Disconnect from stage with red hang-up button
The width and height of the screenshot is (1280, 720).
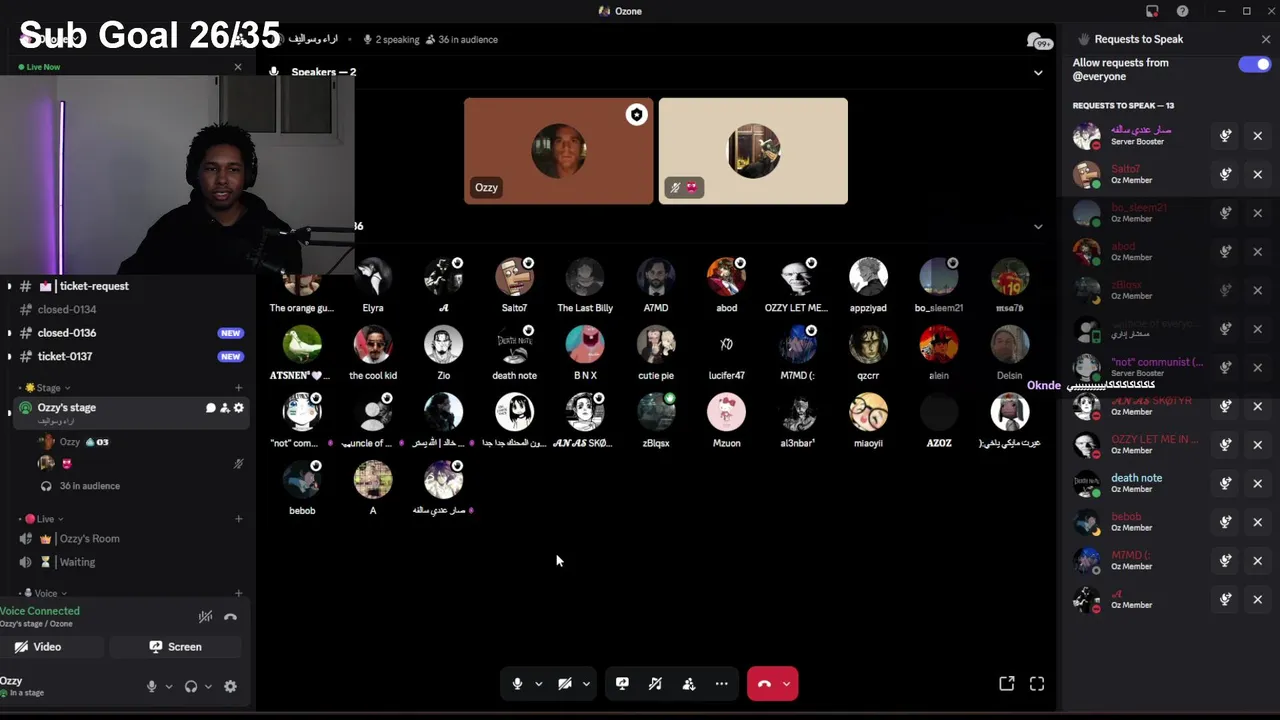pos(764,684)
